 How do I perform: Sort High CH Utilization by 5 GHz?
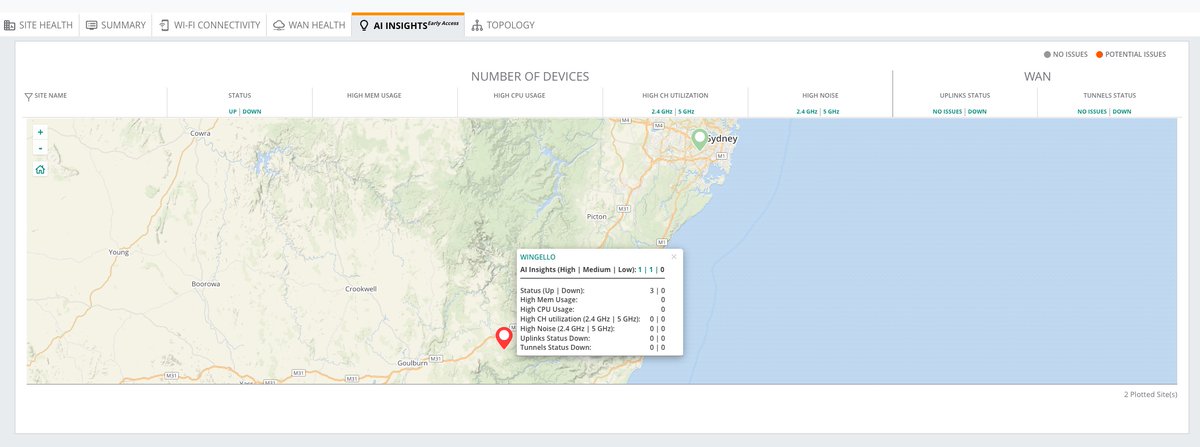(686, 111)
